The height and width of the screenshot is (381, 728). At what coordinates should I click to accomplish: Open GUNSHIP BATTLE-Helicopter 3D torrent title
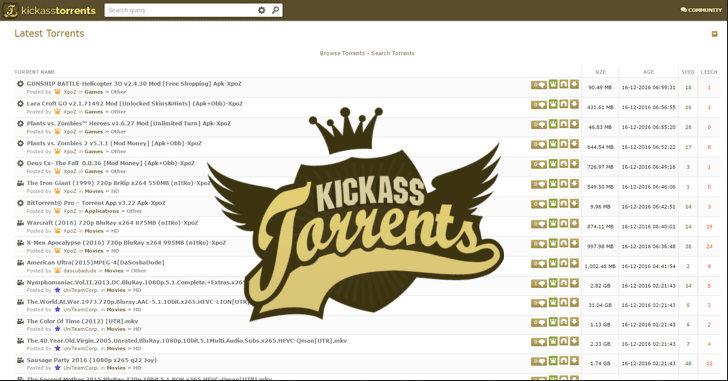click(x=134, y=84)
